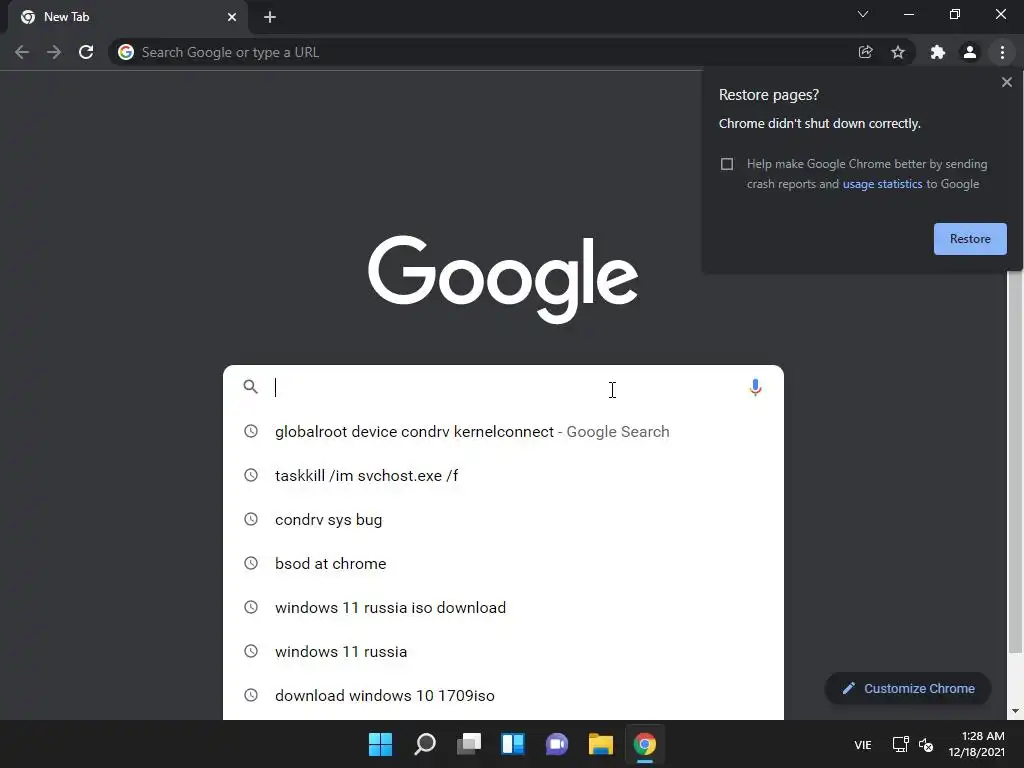Click Customize Chrome button
1024x768 pixels.
(908, 688)
